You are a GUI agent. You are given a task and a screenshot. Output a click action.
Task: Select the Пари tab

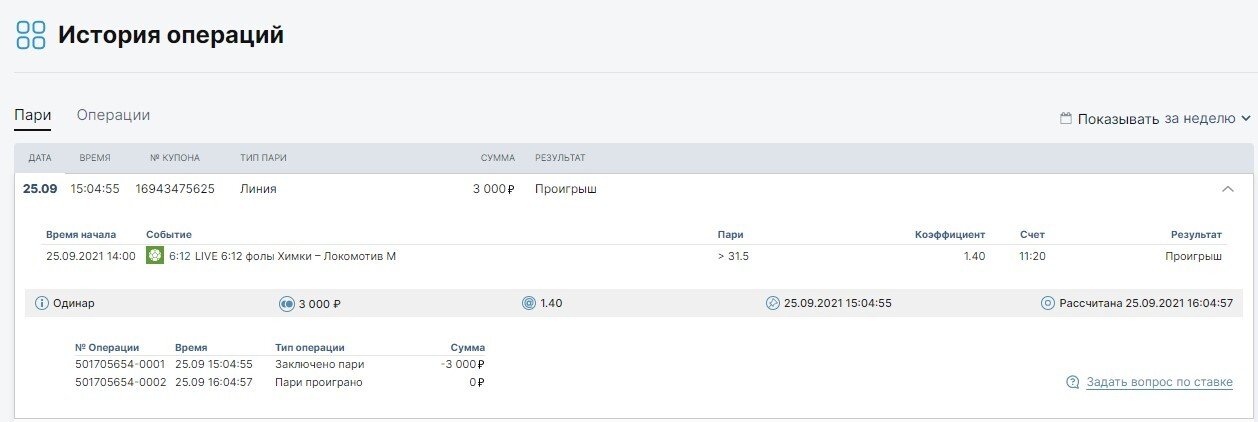33,115
